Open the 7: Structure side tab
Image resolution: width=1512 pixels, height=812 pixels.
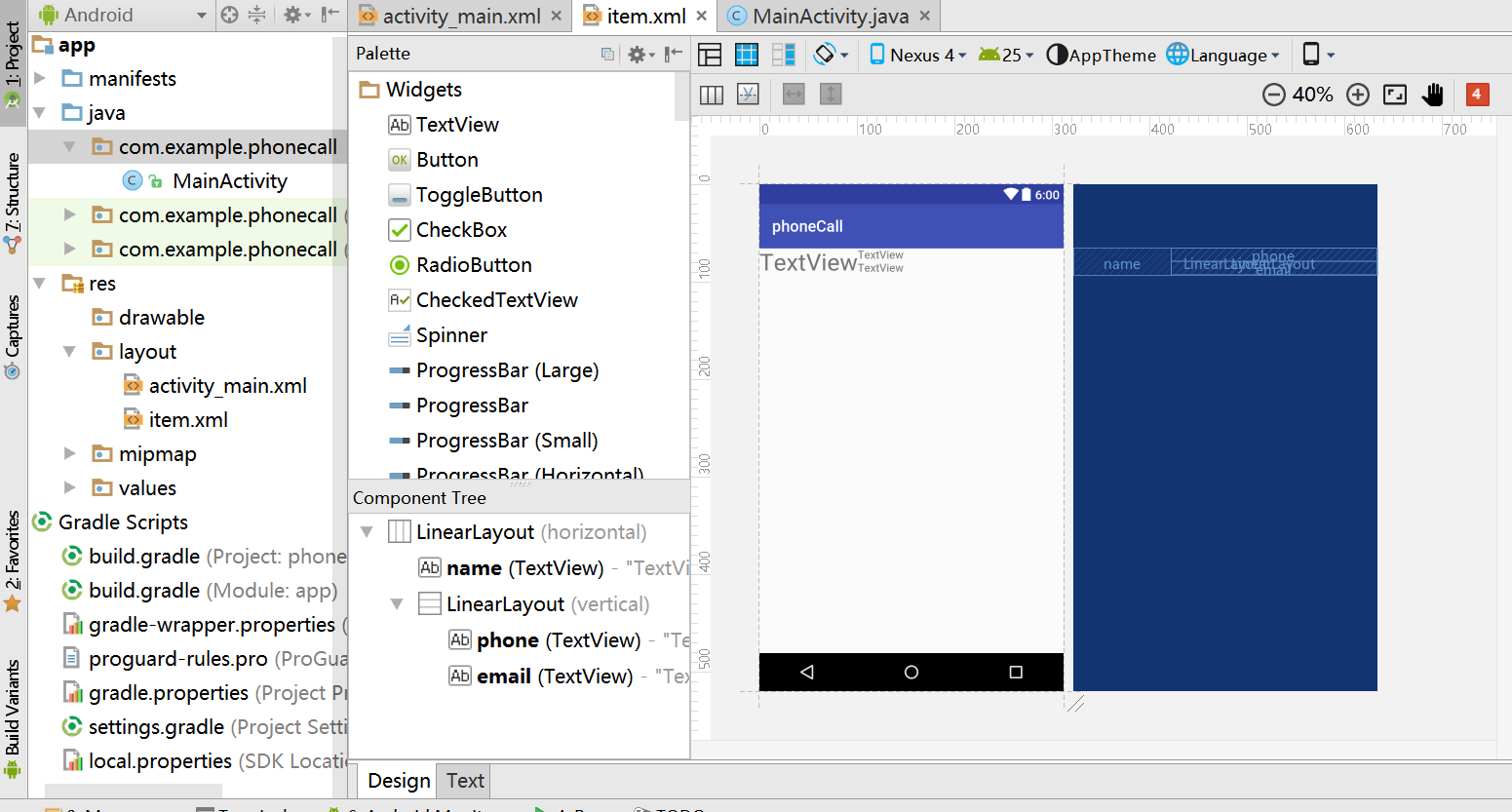[x=13, y=202]
